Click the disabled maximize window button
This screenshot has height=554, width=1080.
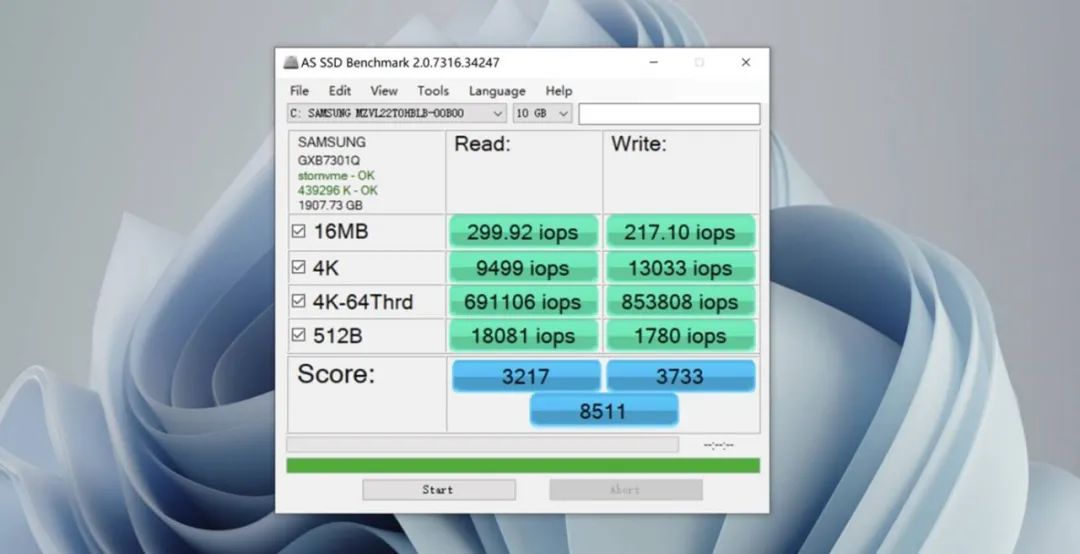point(699,63)
